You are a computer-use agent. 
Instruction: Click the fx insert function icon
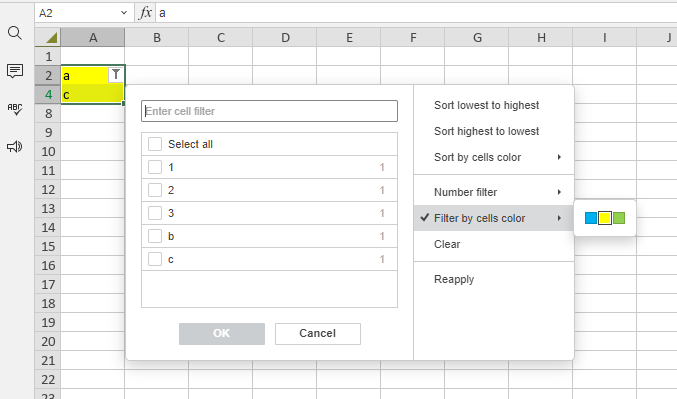pos(145,13)
